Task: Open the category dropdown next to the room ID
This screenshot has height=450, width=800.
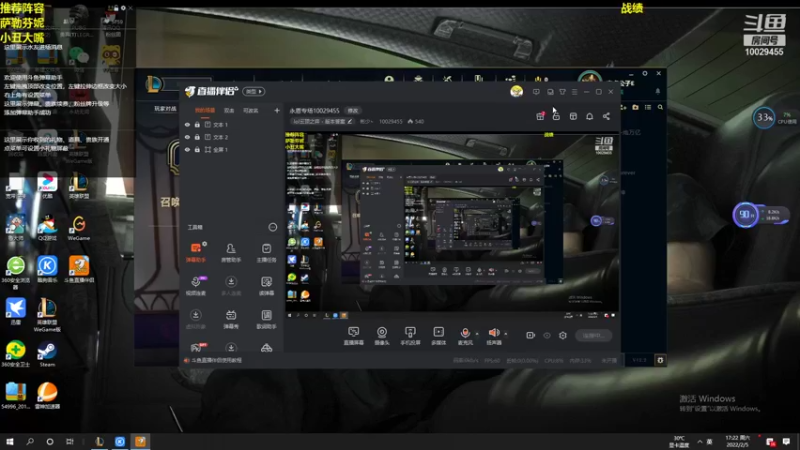Action: pyautogui.click(x=367, y=121)
